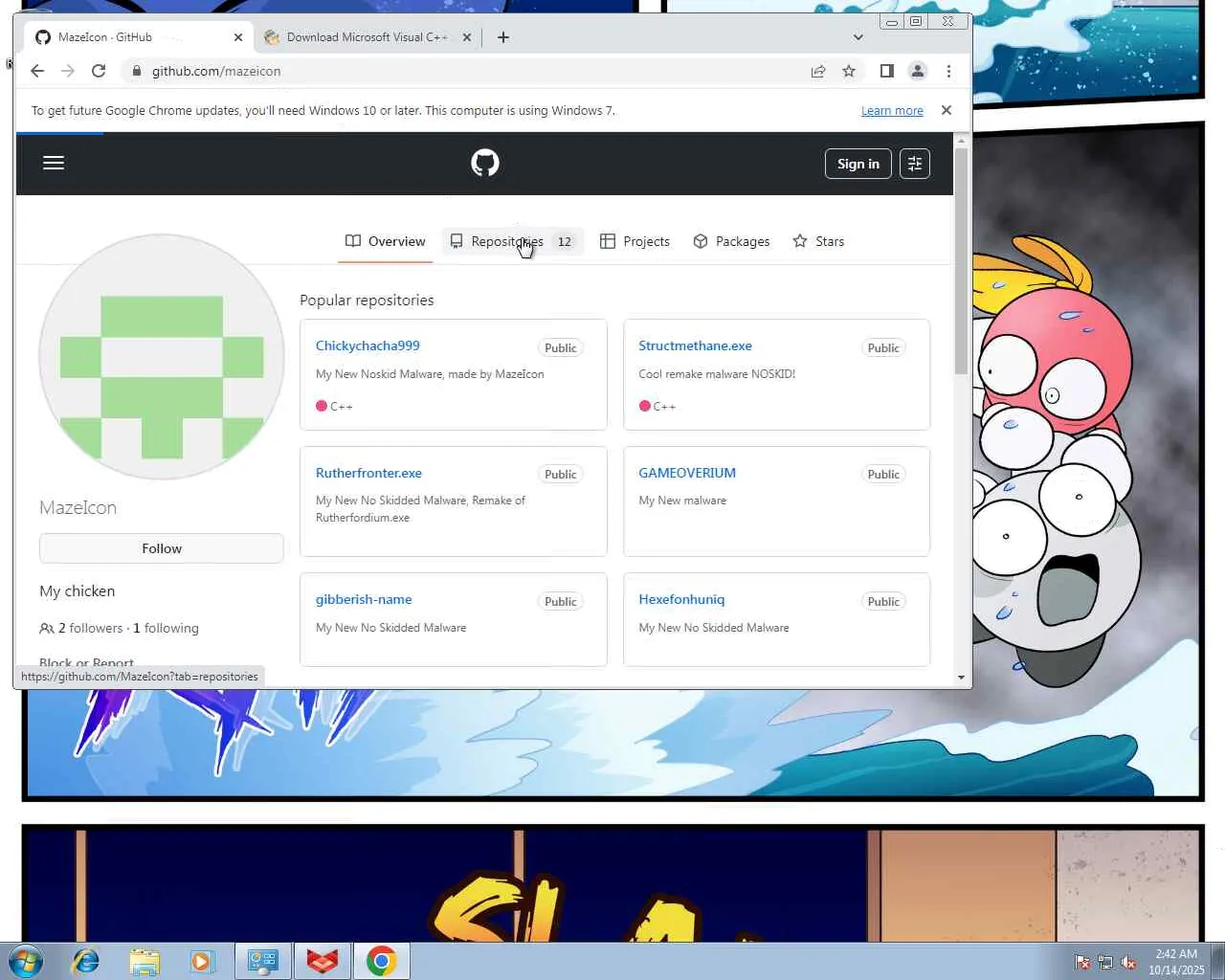The image size is (1225, 980).
Task: Close the MazeIcon · GitHub tab
Action: coord(238,37)
